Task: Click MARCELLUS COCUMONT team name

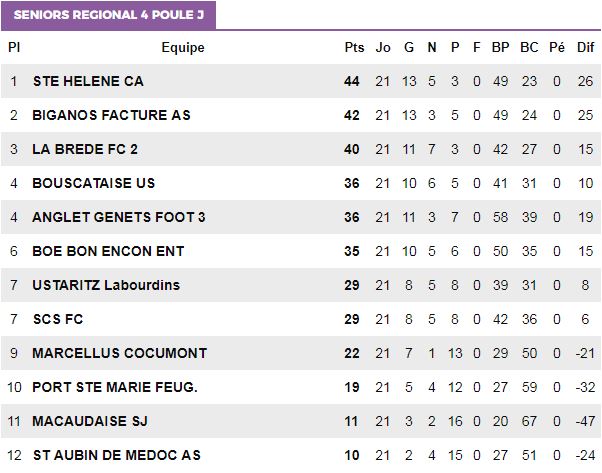Action: pos(120,353)
